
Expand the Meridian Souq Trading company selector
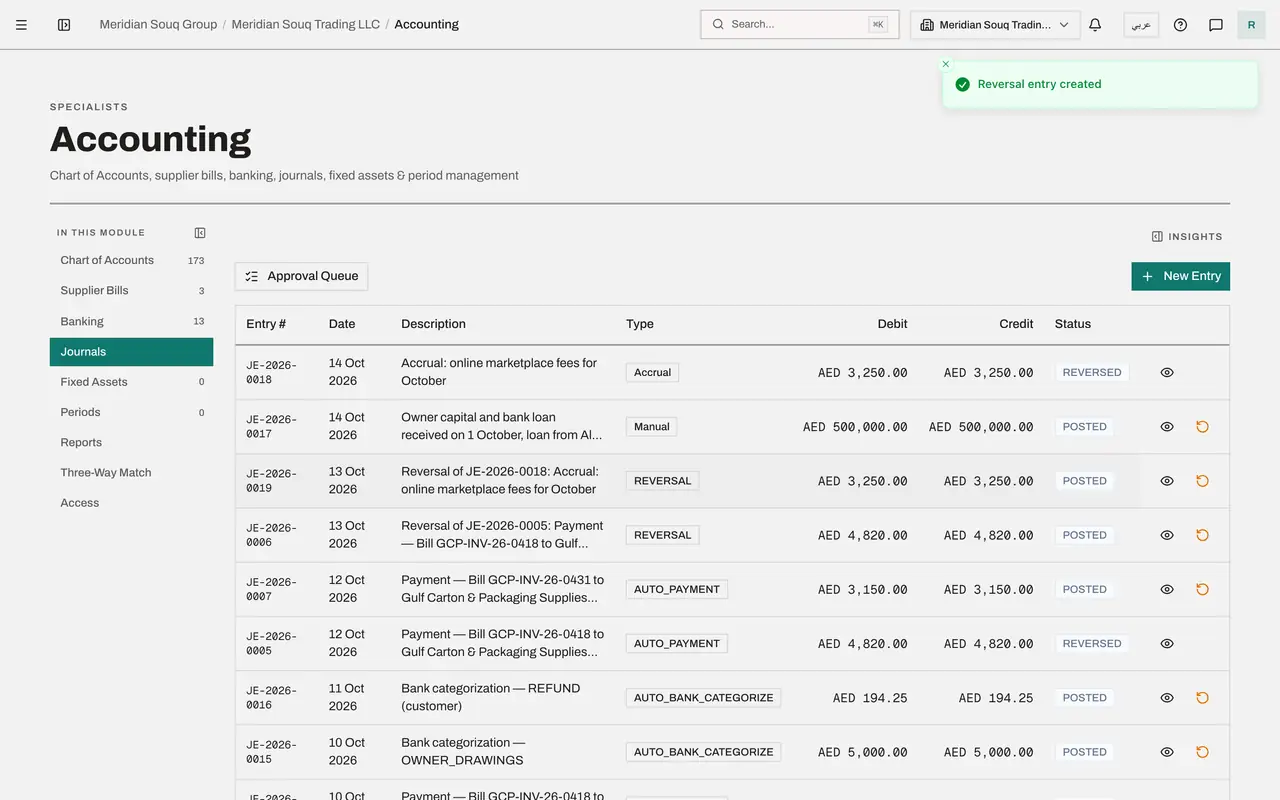(x=995, y=25)
